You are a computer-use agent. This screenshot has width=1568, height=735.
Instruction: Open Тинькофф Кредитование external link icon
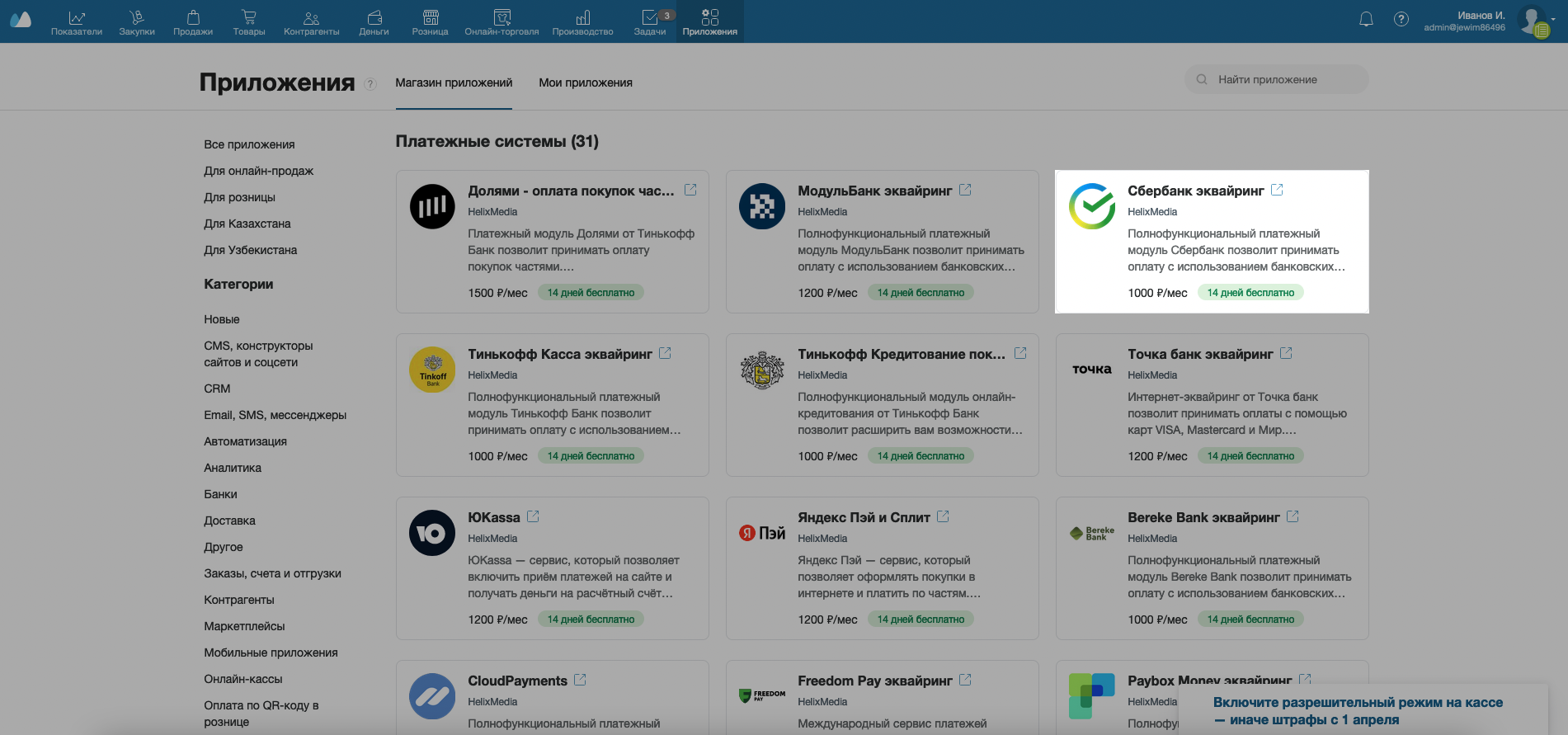[x=1020, y=353]
